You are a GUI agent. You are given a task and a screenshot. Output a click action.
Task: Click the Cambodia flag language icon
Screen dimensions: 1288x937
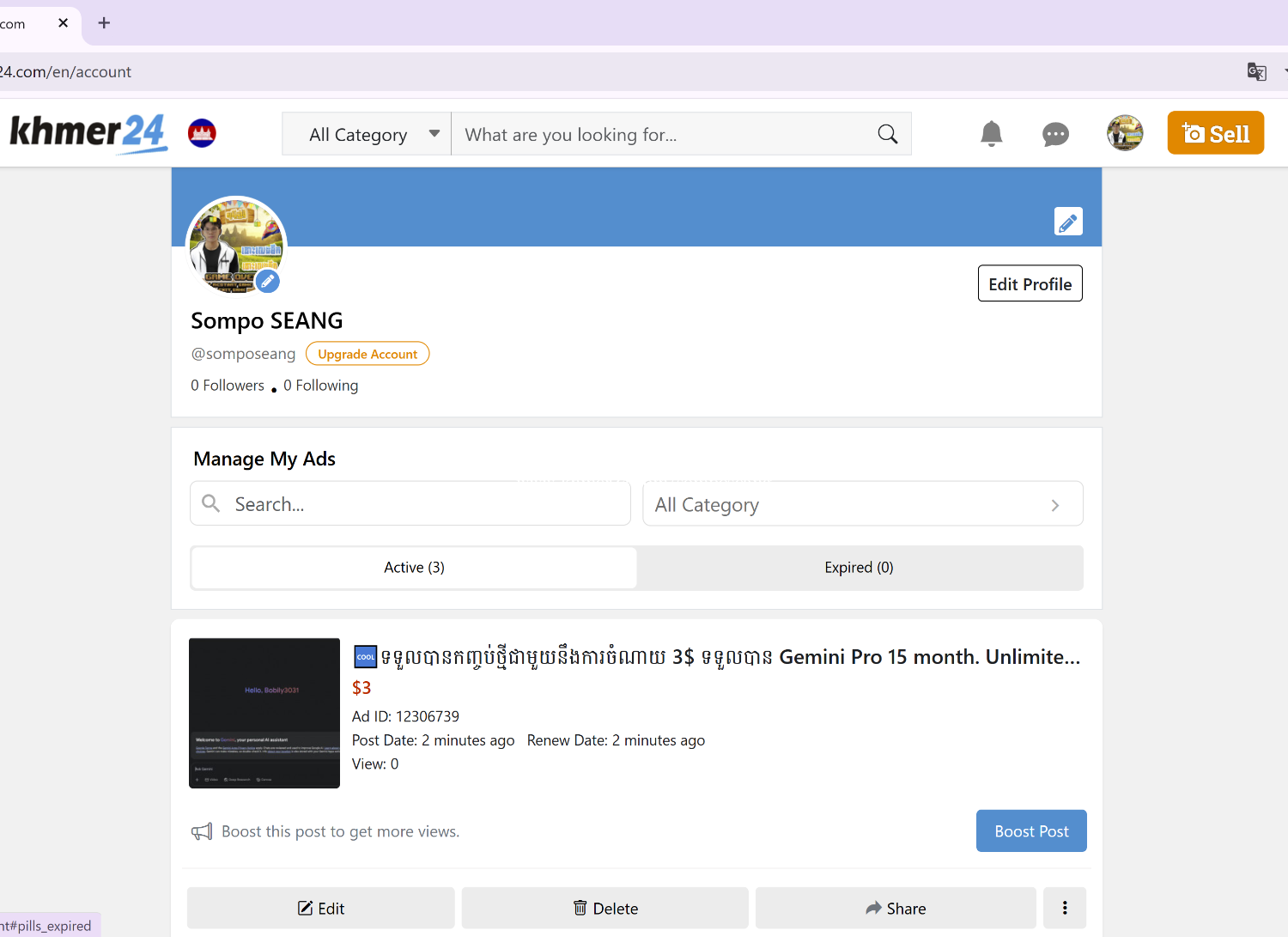pos(202,133)
